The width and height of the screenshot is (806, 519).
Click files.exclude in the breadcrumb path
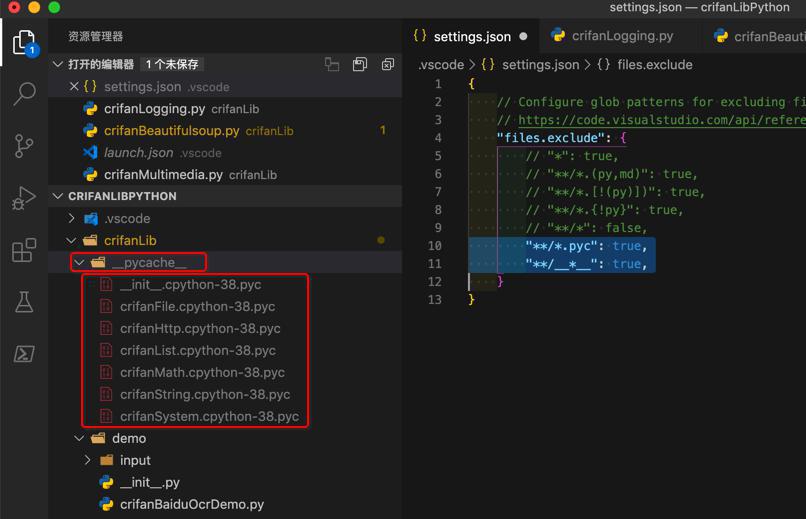pyautogui.click(x=654, y=65)
